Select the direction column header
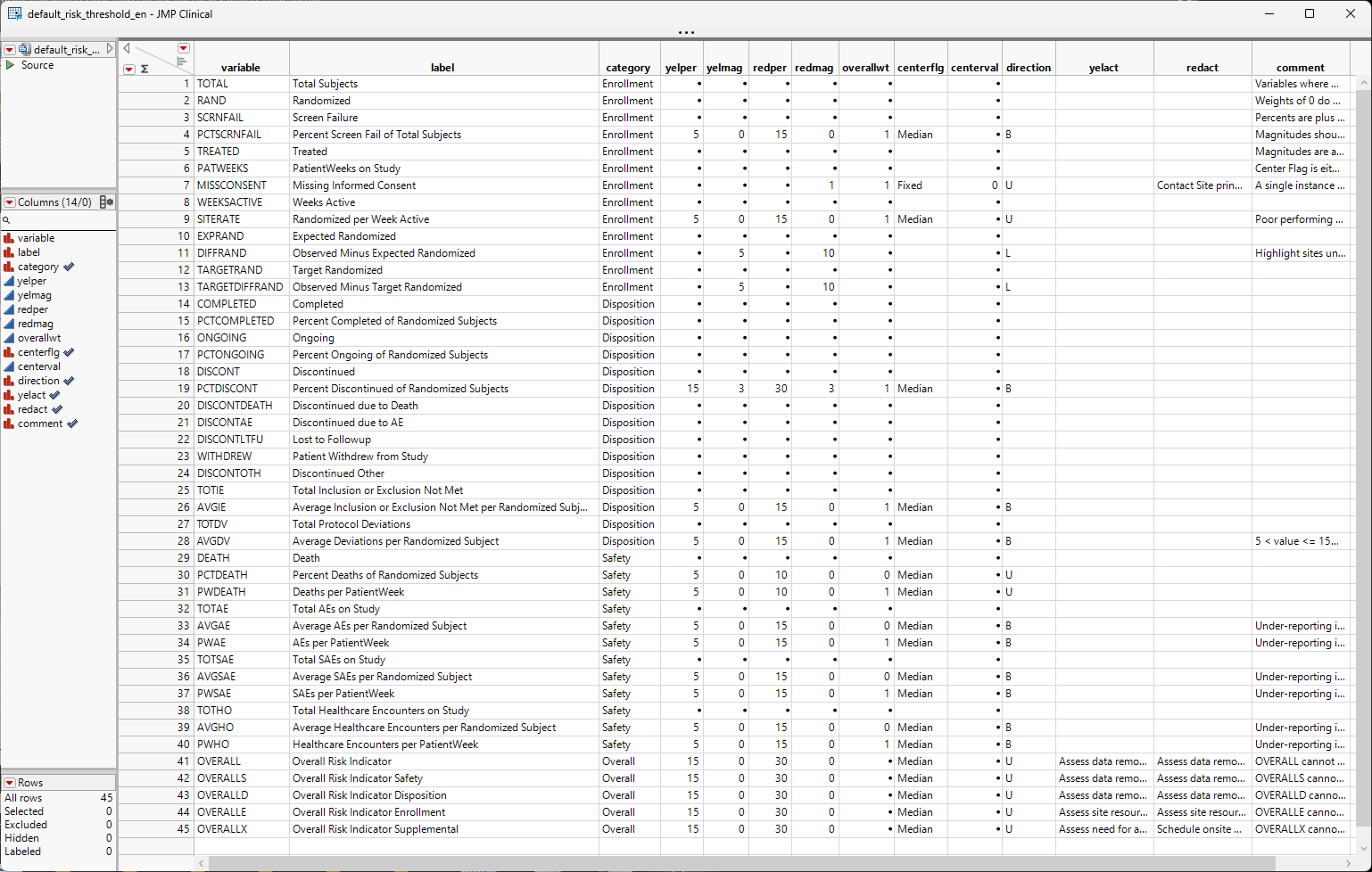Screen dimensions: 1372x872 click(1028, 68)
